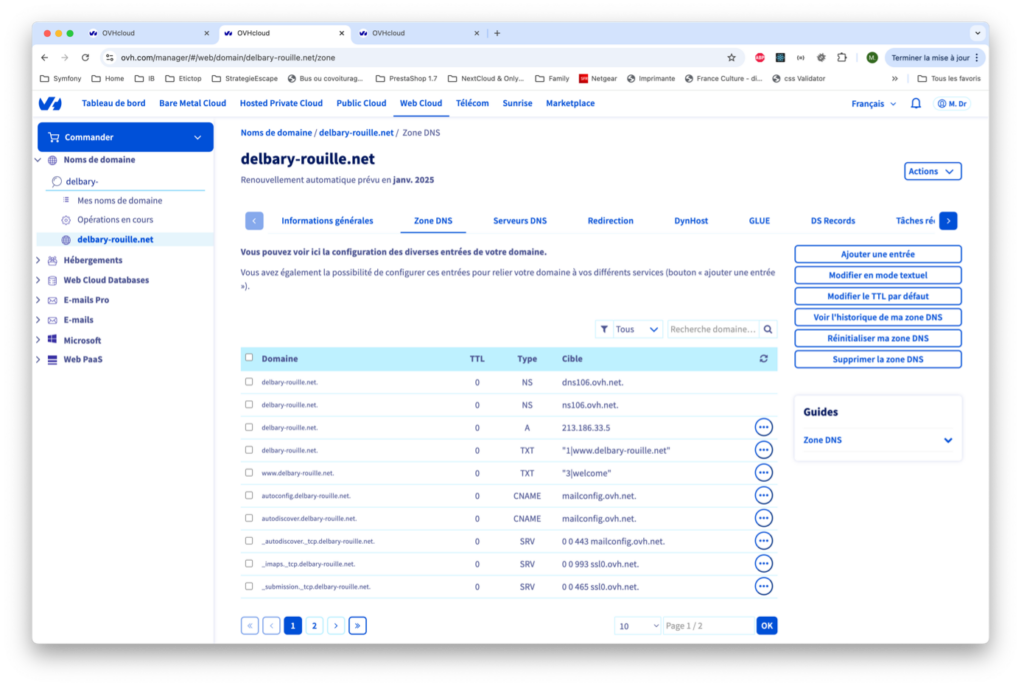1024x689 pixels.
Task: Click Réinitialiser ma zone DNS button
Action: tap(878, 338)
